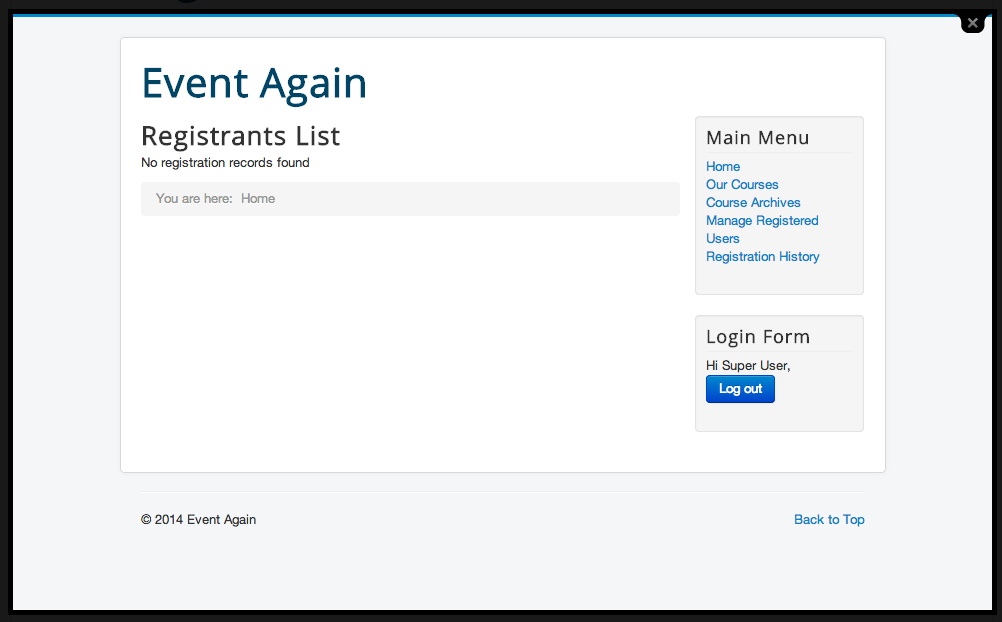Click Home in the breadcrumb trail
This screenshot has height=622, width=1002.
[x=258, y=199]
